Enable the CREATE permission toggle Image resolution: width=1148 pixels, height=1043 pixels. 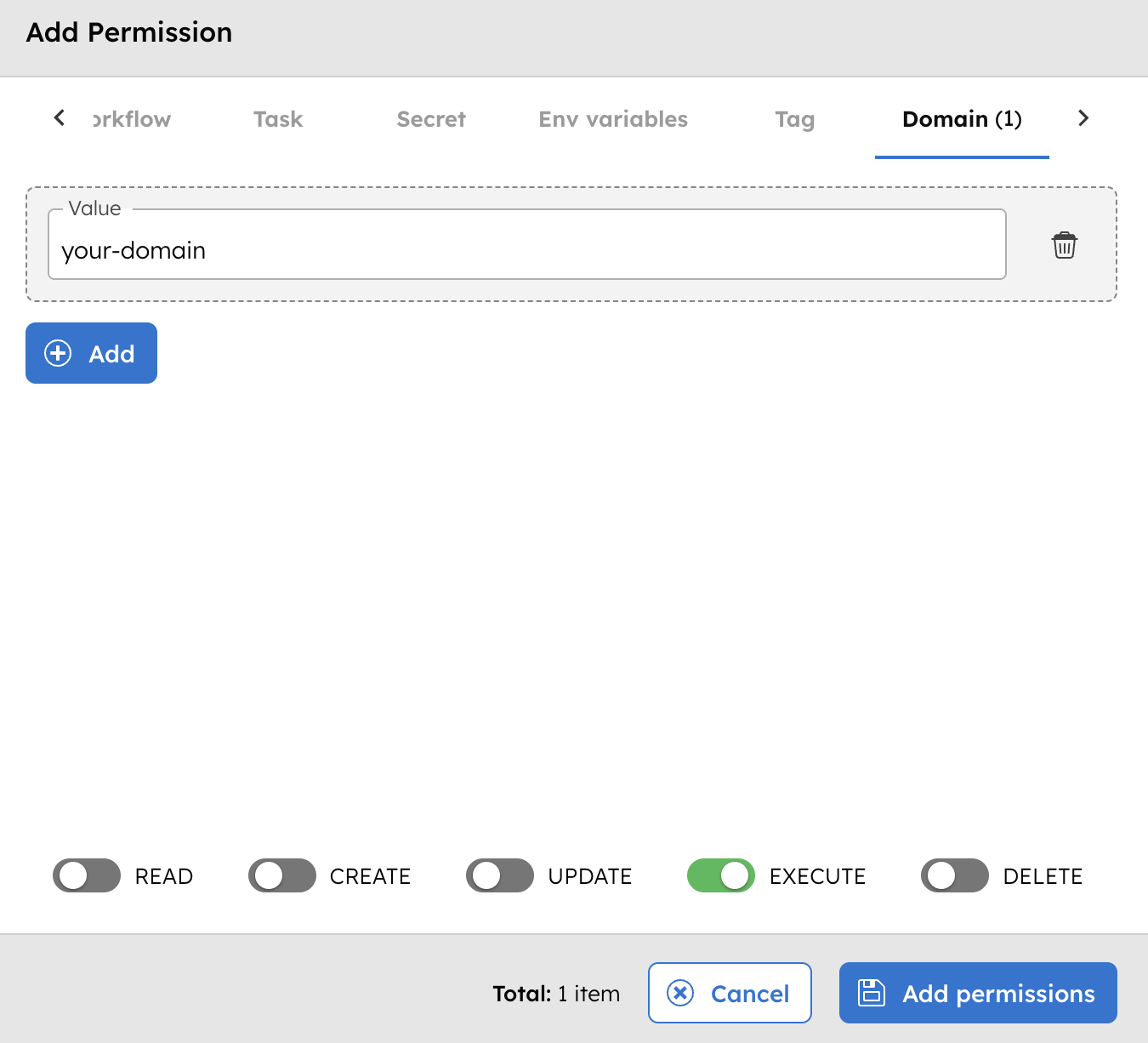tap(281, 875)
